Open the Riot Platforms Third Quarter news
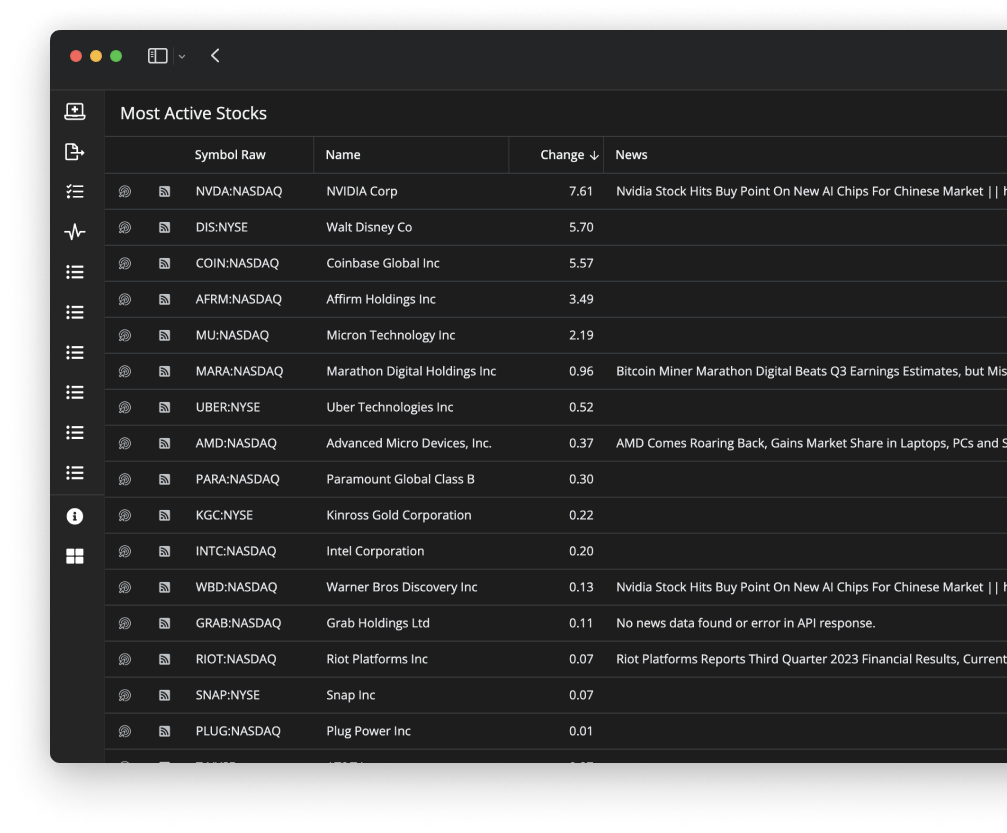The height and width of the screenshot is (833, 1007). coord(811,659)
